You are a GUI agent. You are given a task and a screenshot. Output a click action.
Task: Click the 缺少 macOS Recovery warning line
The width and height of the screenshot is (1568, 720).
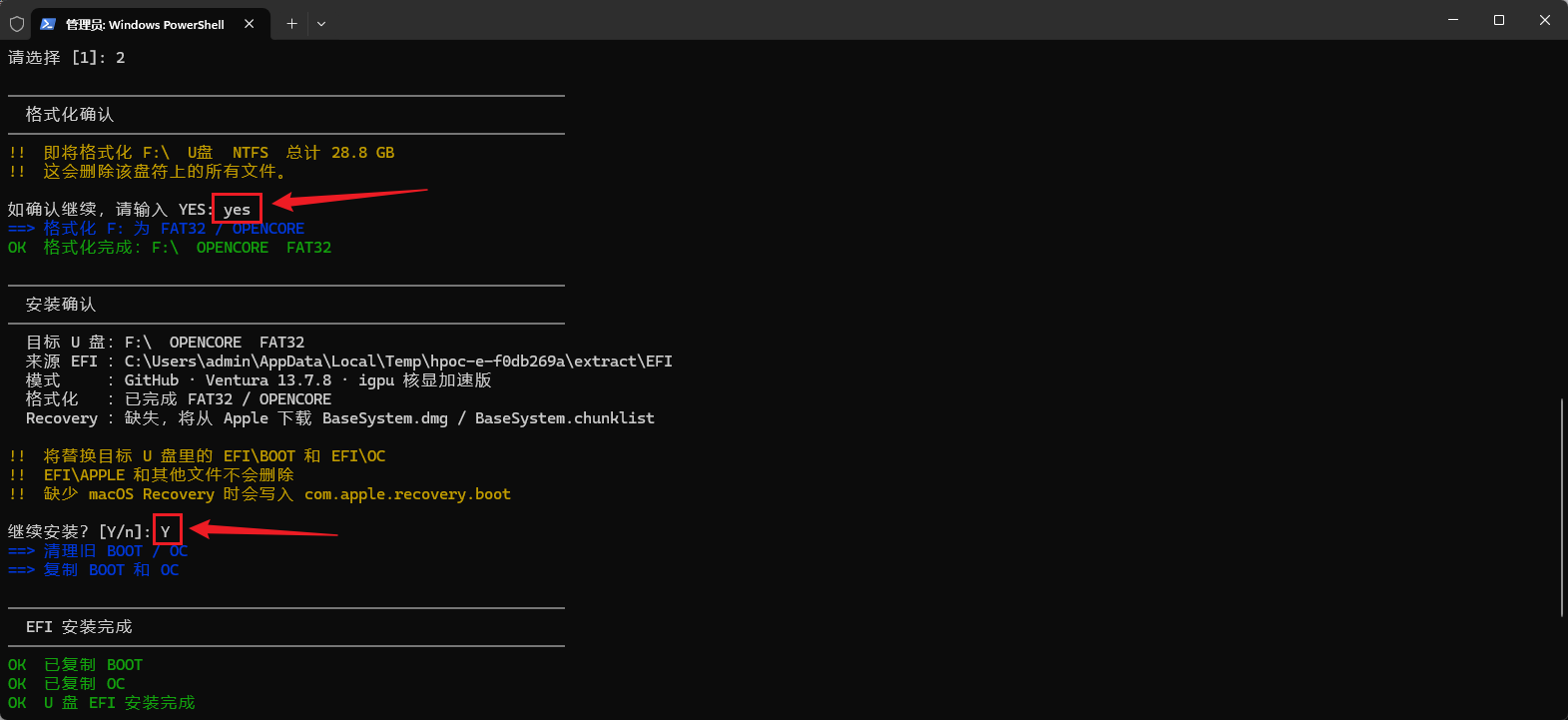260,494
